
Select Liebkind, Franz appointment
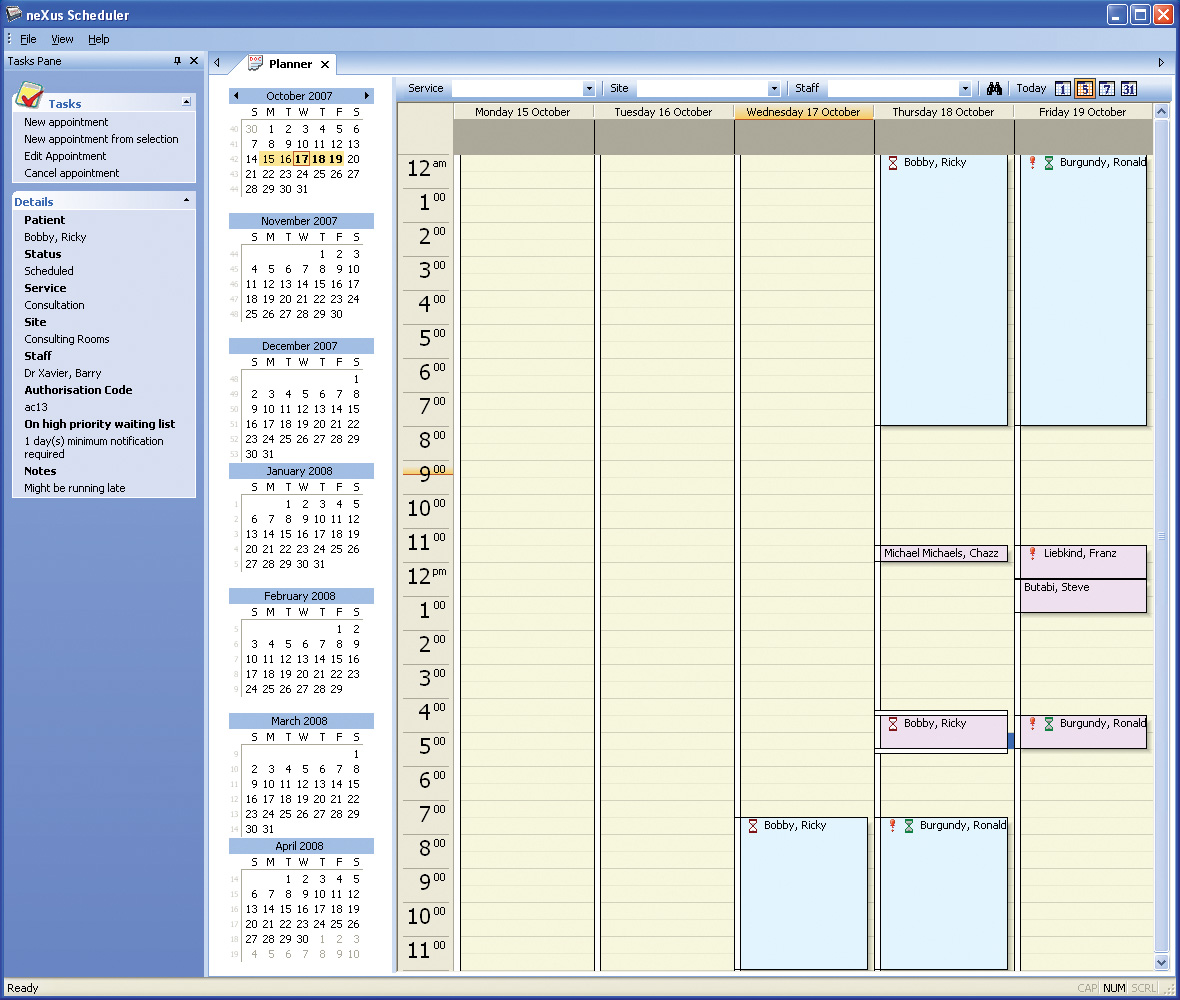[1083, 561]
